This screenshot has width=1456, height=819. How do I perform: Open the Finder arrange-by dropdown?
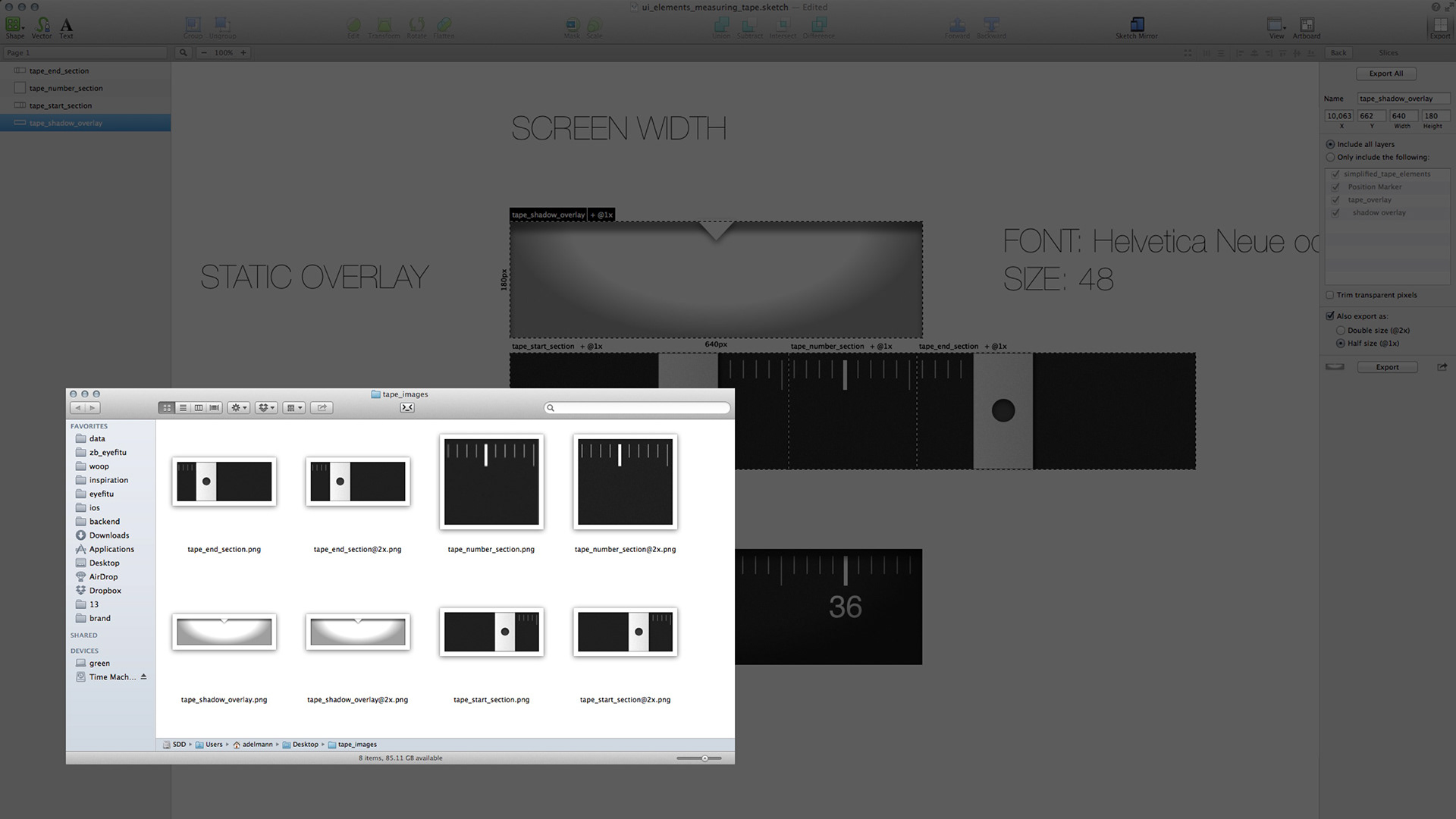click(x=293, y=408)
